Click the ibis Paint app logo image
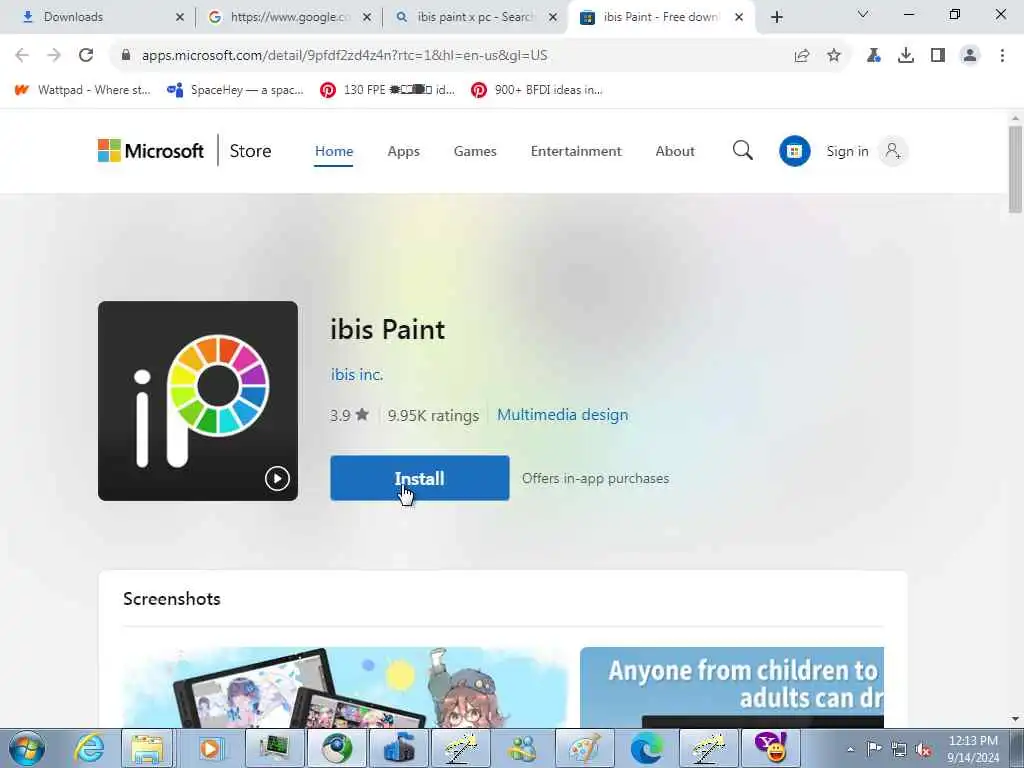Image resolution: width=1024 pixels, height=768 pixels. (198, 401)
